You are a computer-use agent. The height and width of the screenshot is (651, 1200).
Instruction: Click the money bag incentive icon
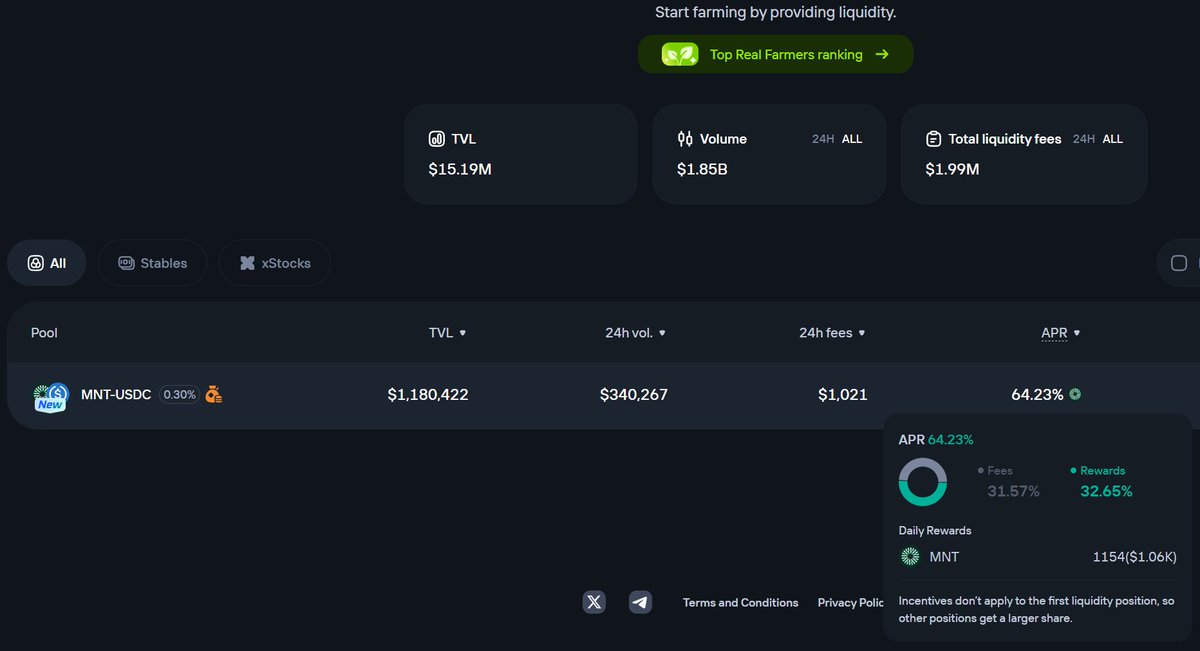[214, 394]
